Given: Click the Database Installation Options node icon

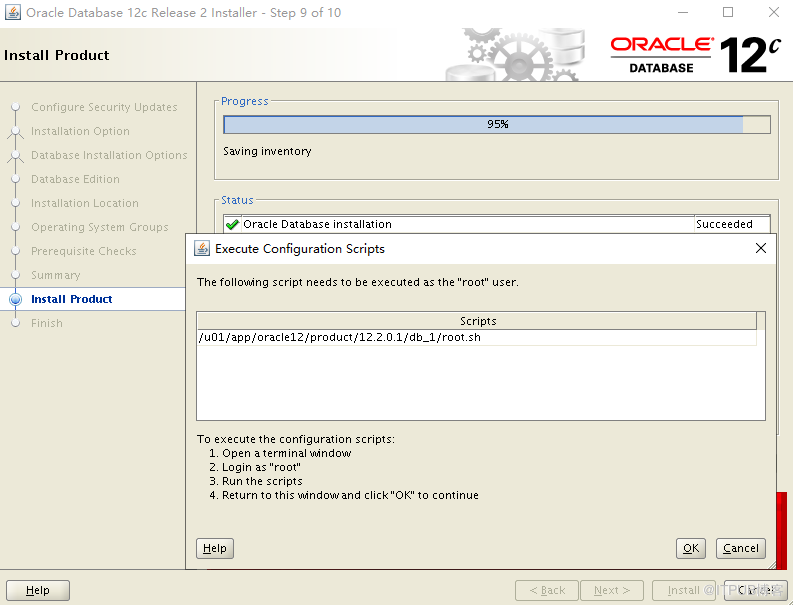Looking at the screenshot, I should [x=16, y=156].
